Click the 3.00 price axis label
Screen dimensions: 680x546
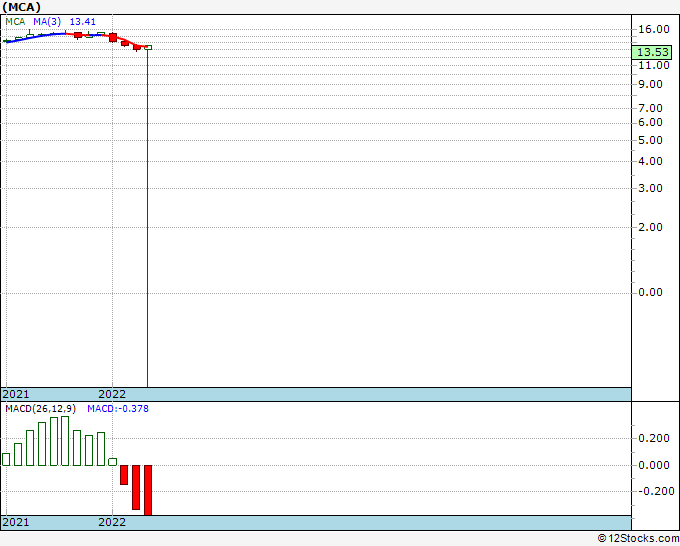coord(650,188)
